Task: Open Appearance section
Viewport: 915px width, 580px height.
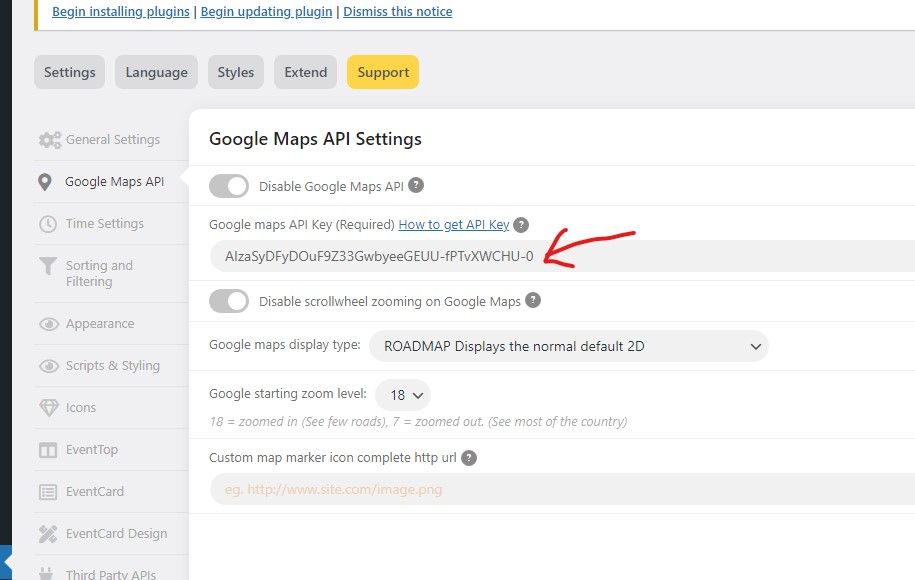Action: (x=111, y=324)
